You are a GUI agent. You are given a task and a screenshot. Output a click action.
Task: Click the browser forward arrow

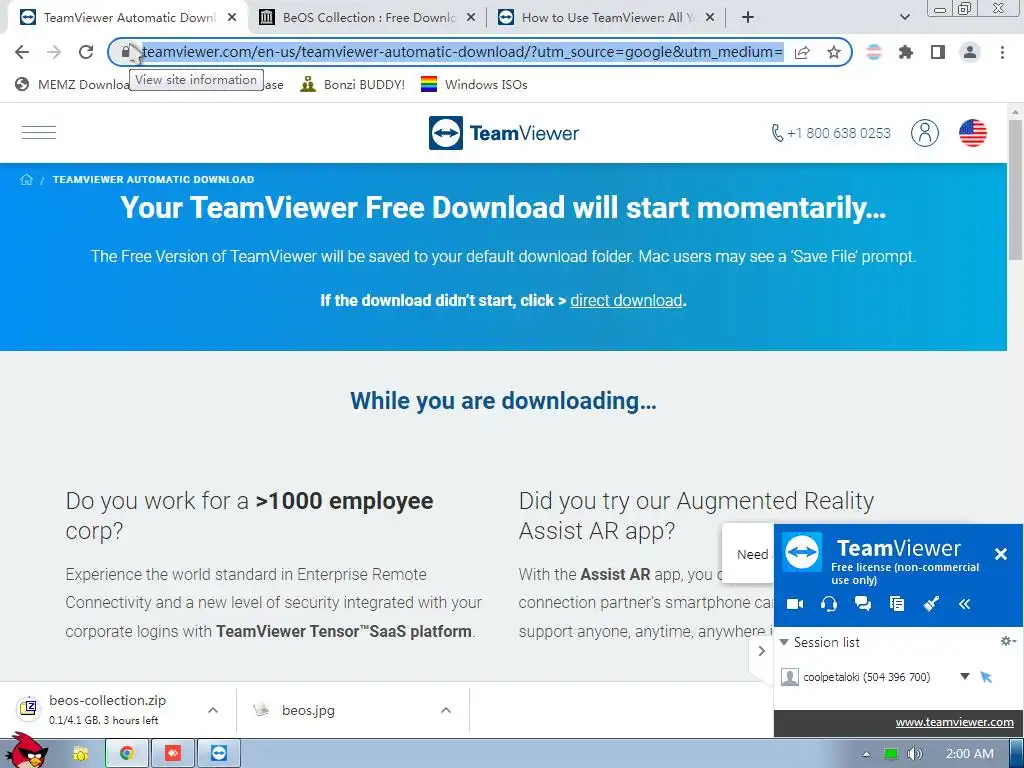tap(54, 52)
